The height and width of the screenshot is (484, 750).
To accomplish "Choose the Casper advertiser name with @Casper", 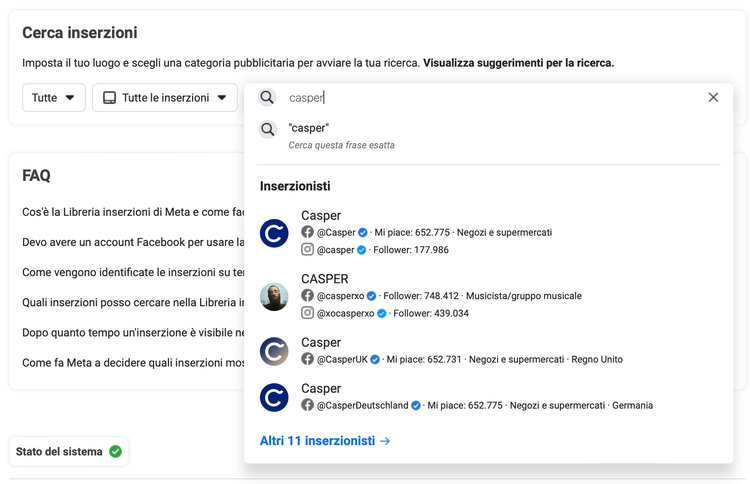I will 321,216.
